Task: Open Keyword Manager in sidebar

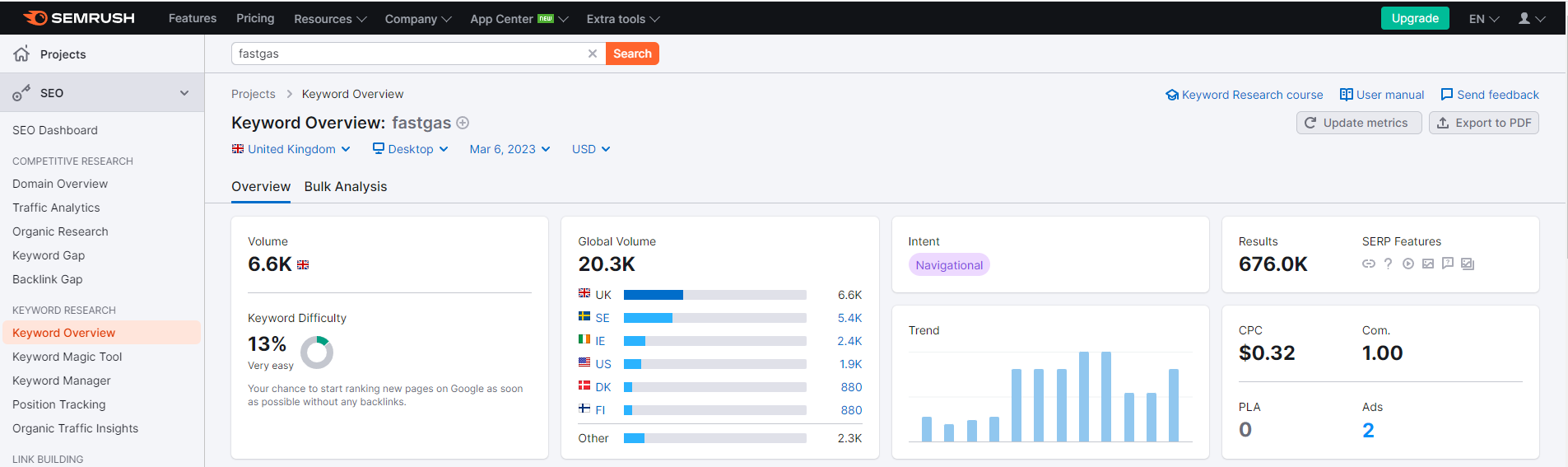Action: [x=62, y=381]
